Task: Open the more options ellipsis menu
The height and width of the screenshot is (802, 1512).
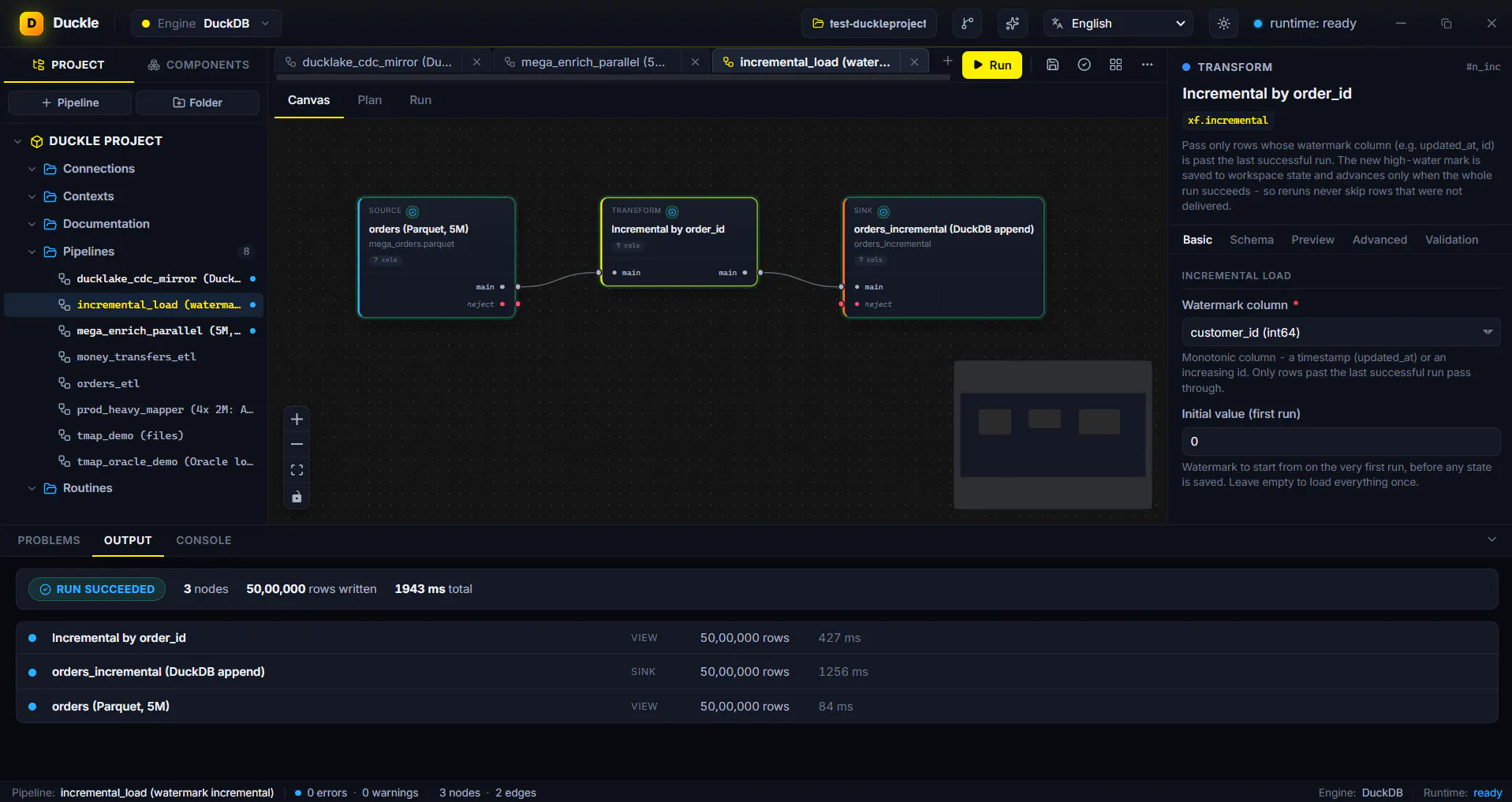Action: (1147, 65)
